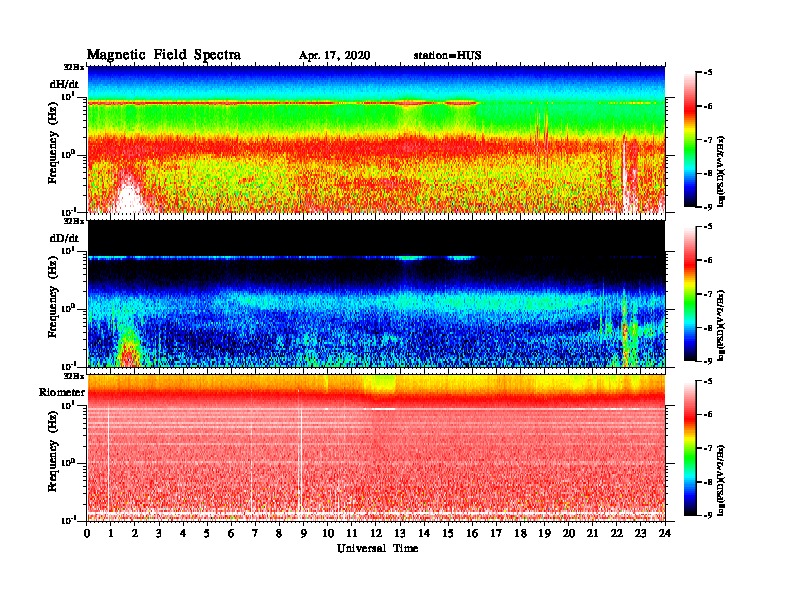The height and width of the screenshot is (612, 792).
Task: Click hour tick label "7" on time axis
Action: [x=255, y=533]
